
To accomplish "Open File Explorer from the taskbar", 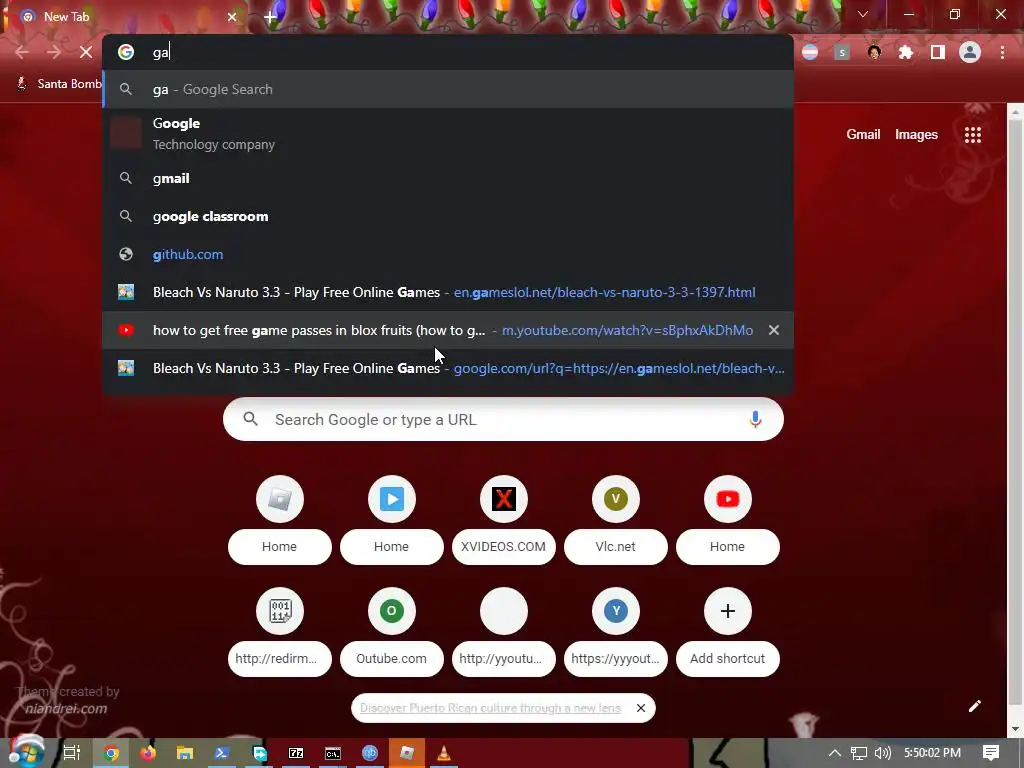I will pos(185,753).
